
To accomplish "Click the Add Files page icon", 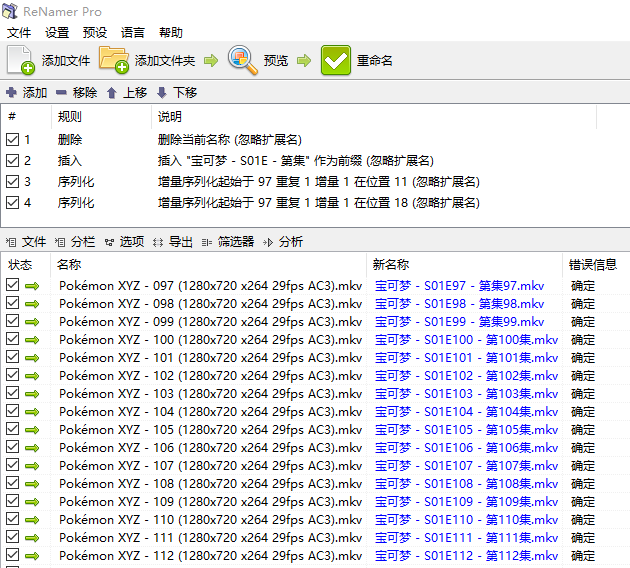I will click(x=20, y=60).
